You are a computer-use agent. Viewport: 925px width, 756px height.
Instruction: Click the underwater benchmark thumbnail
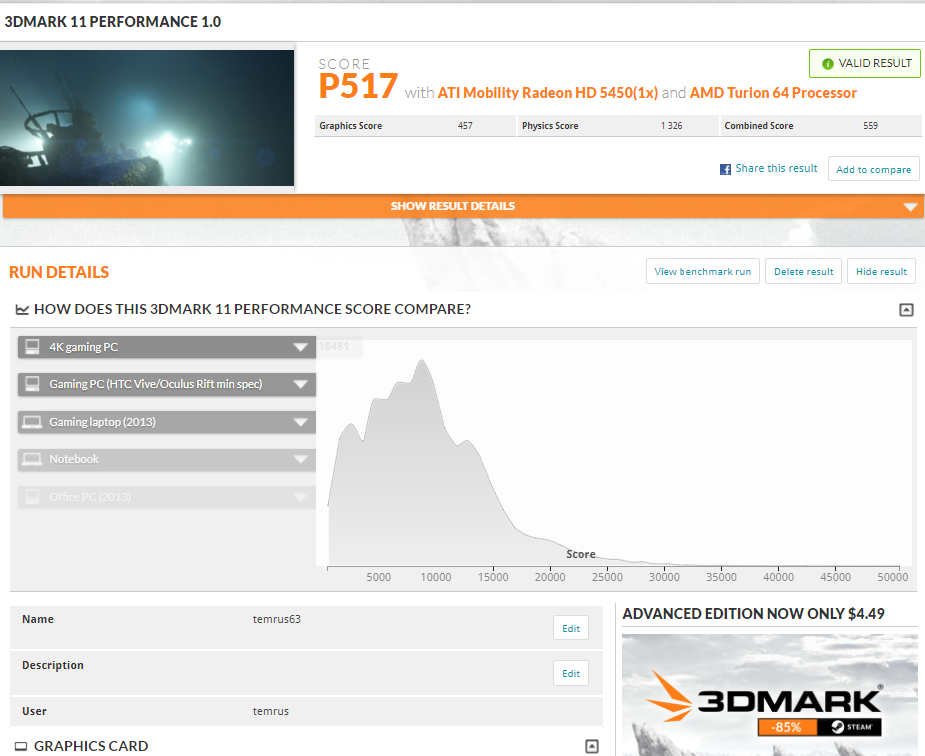point(147,118)
